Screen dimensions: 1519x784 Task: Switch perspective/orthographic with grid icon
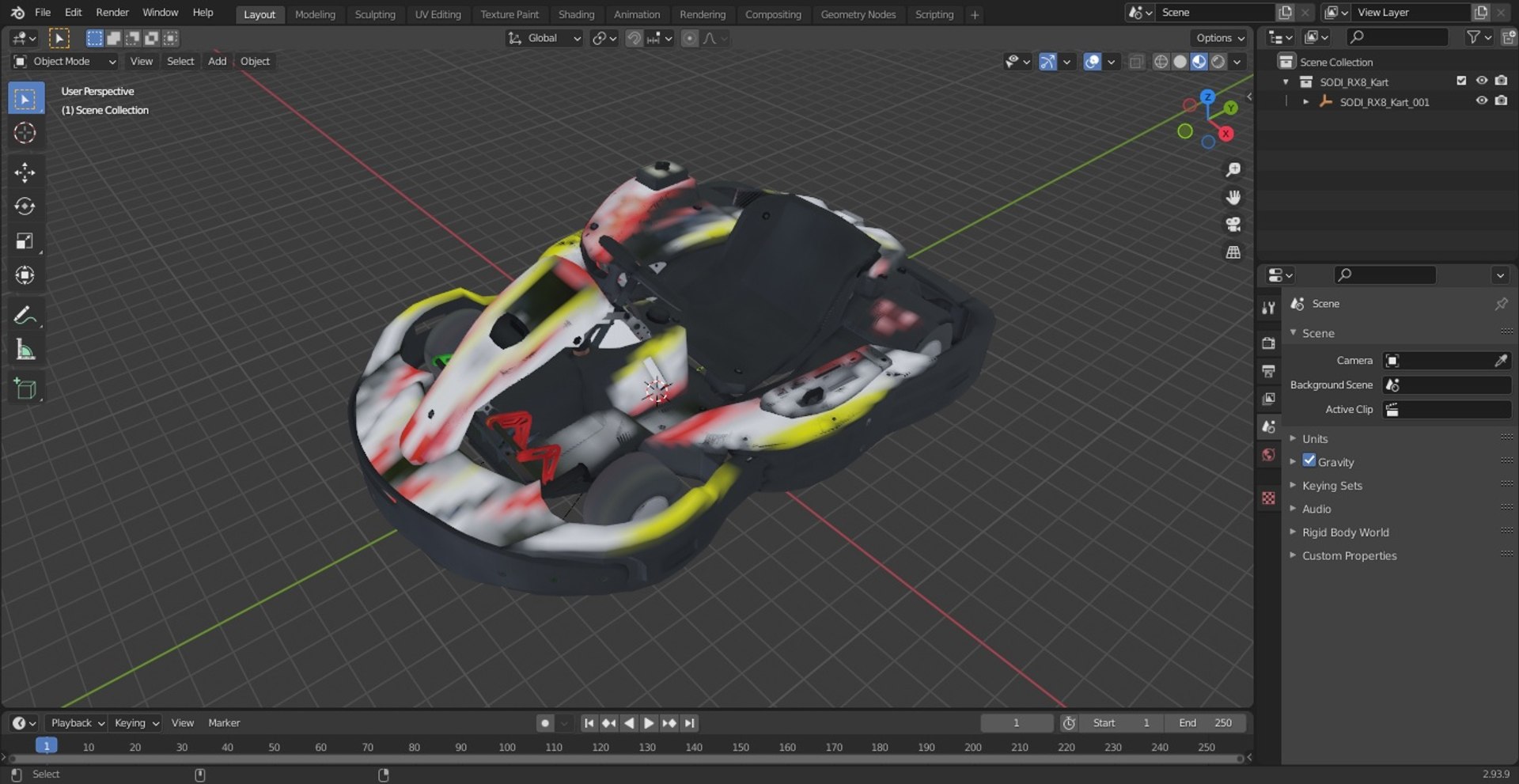[x=1233, y=252]
